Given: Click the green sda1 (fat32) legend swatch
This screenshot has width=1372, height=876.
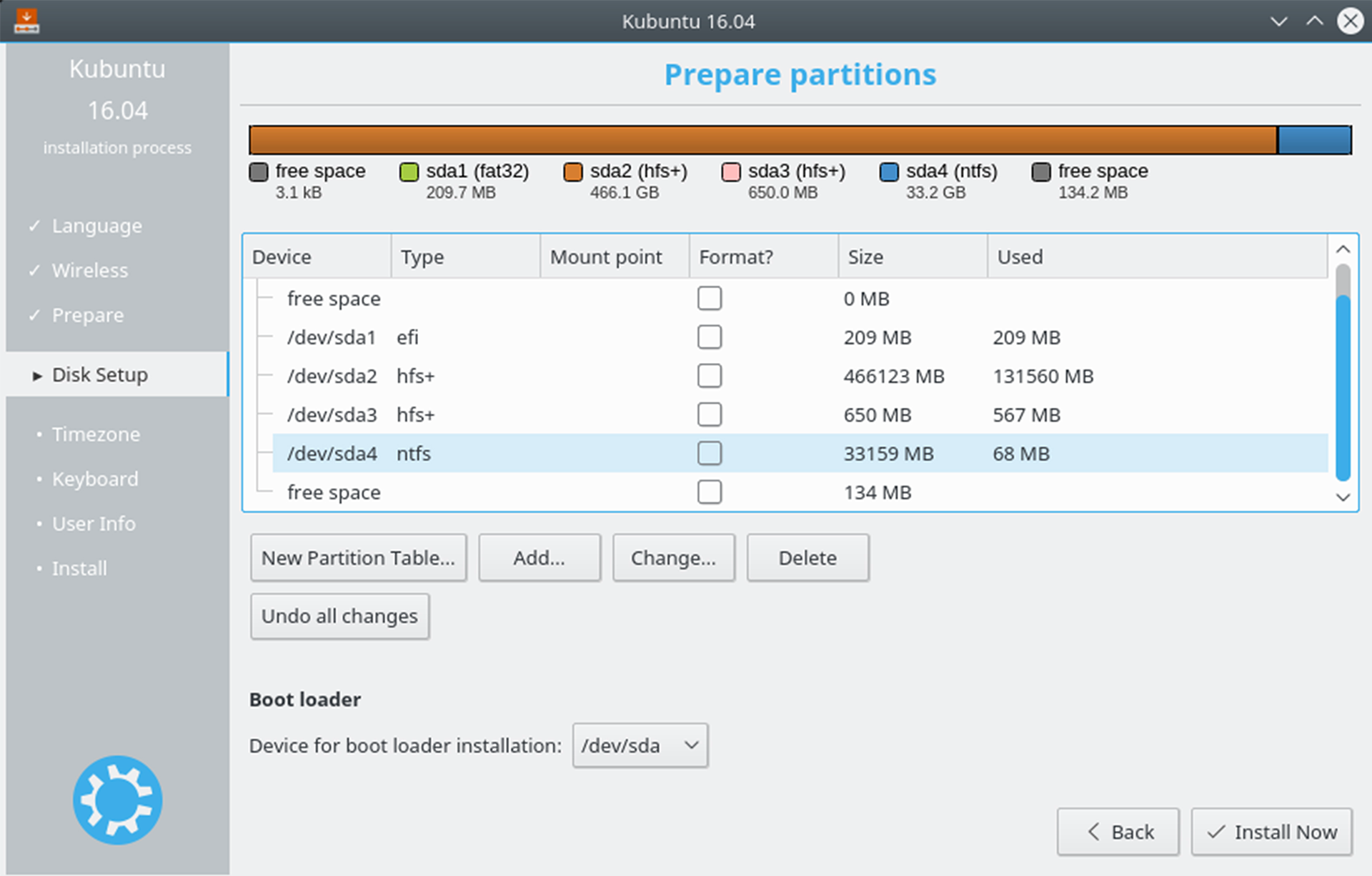Looking at the screenshot, I should tap(409, 171).
